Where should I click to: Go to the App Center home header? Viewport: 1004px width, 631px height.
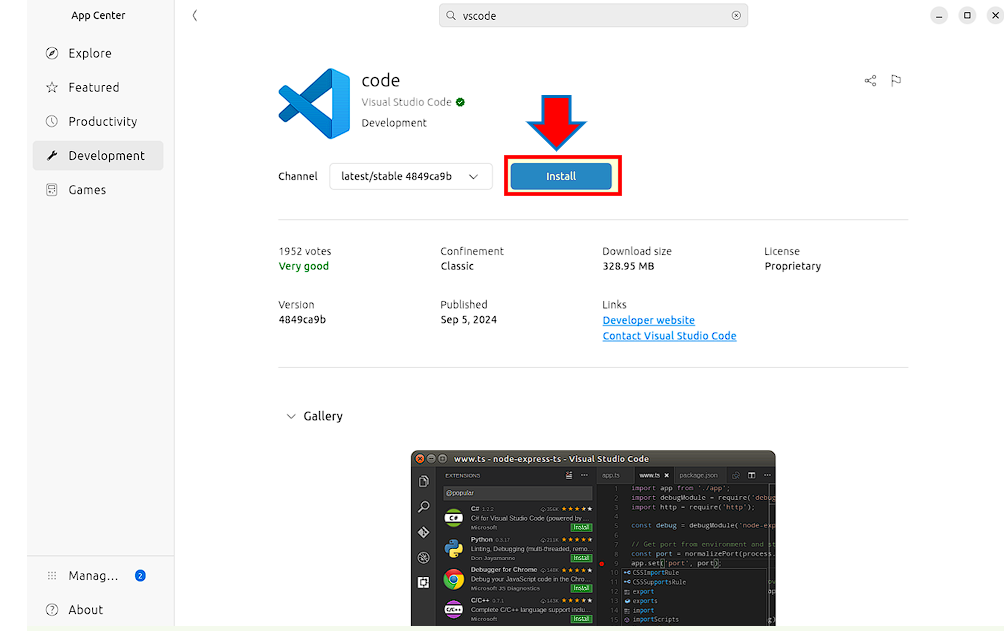[x=97, y=15]
